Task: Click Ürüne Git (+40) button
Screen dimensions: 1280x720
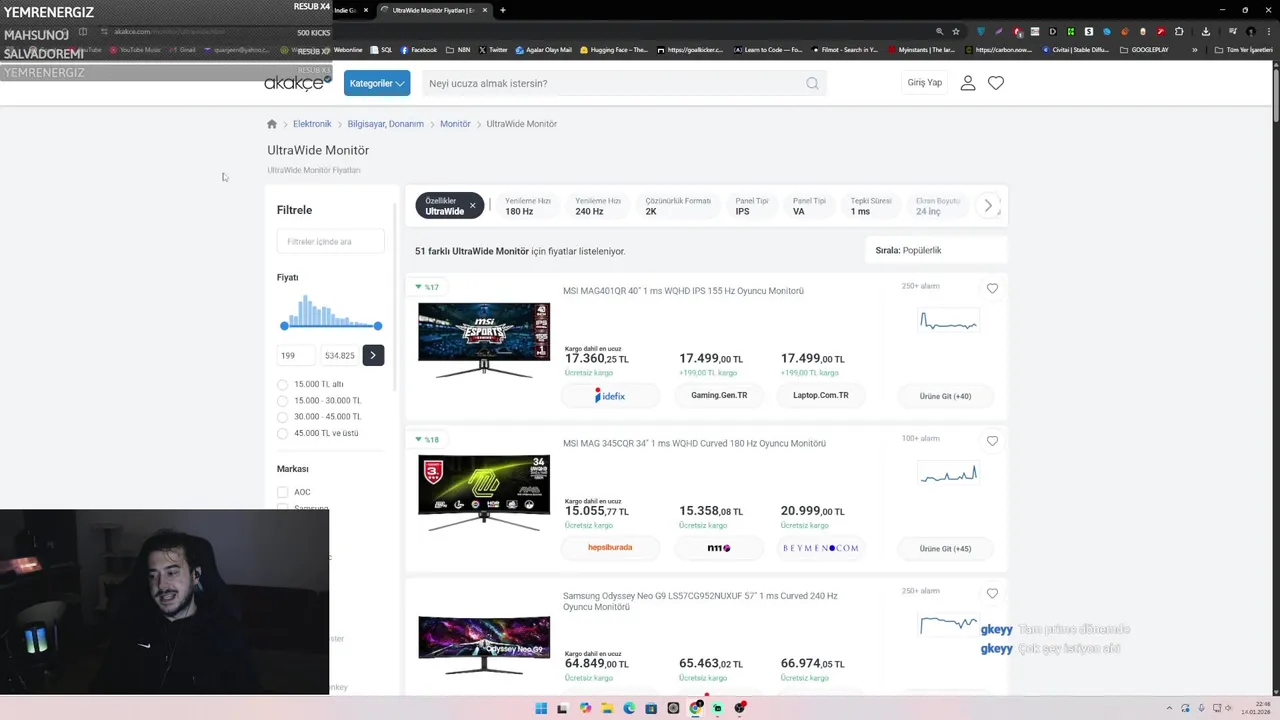Action: 945,396
